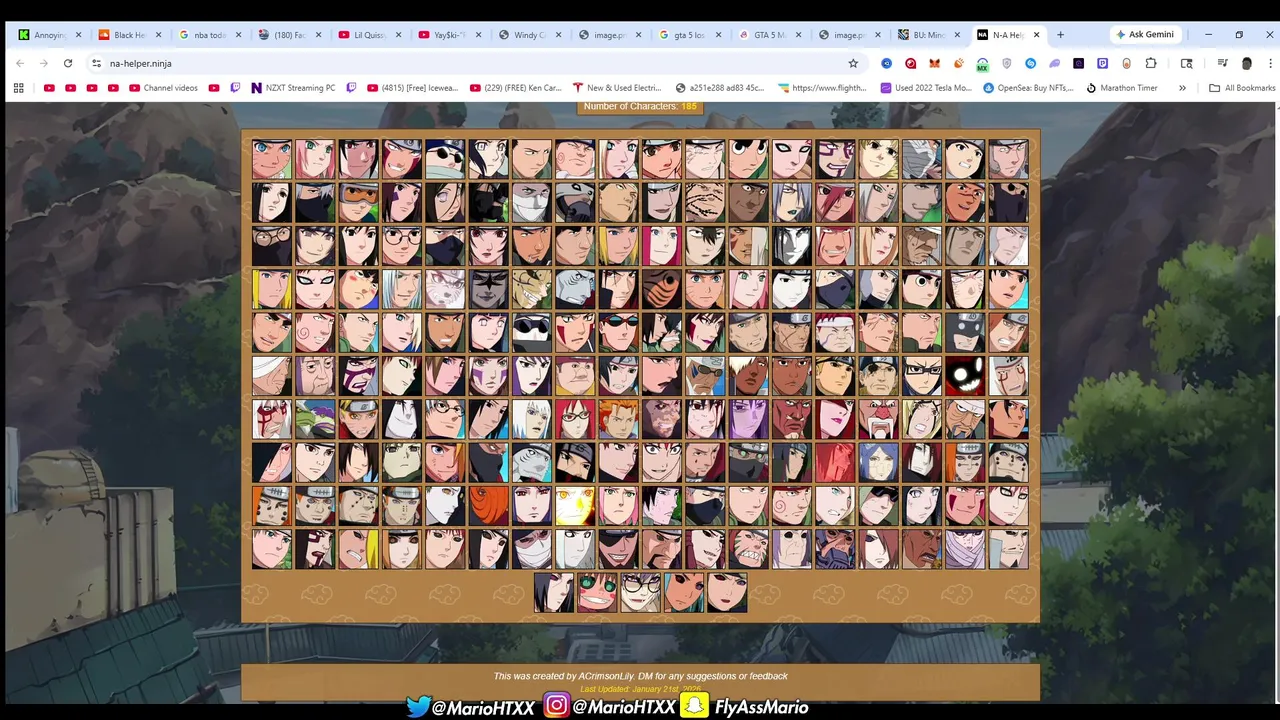Click the Chrome profile avatar
1280x720 pixels.
(1246, 63)
